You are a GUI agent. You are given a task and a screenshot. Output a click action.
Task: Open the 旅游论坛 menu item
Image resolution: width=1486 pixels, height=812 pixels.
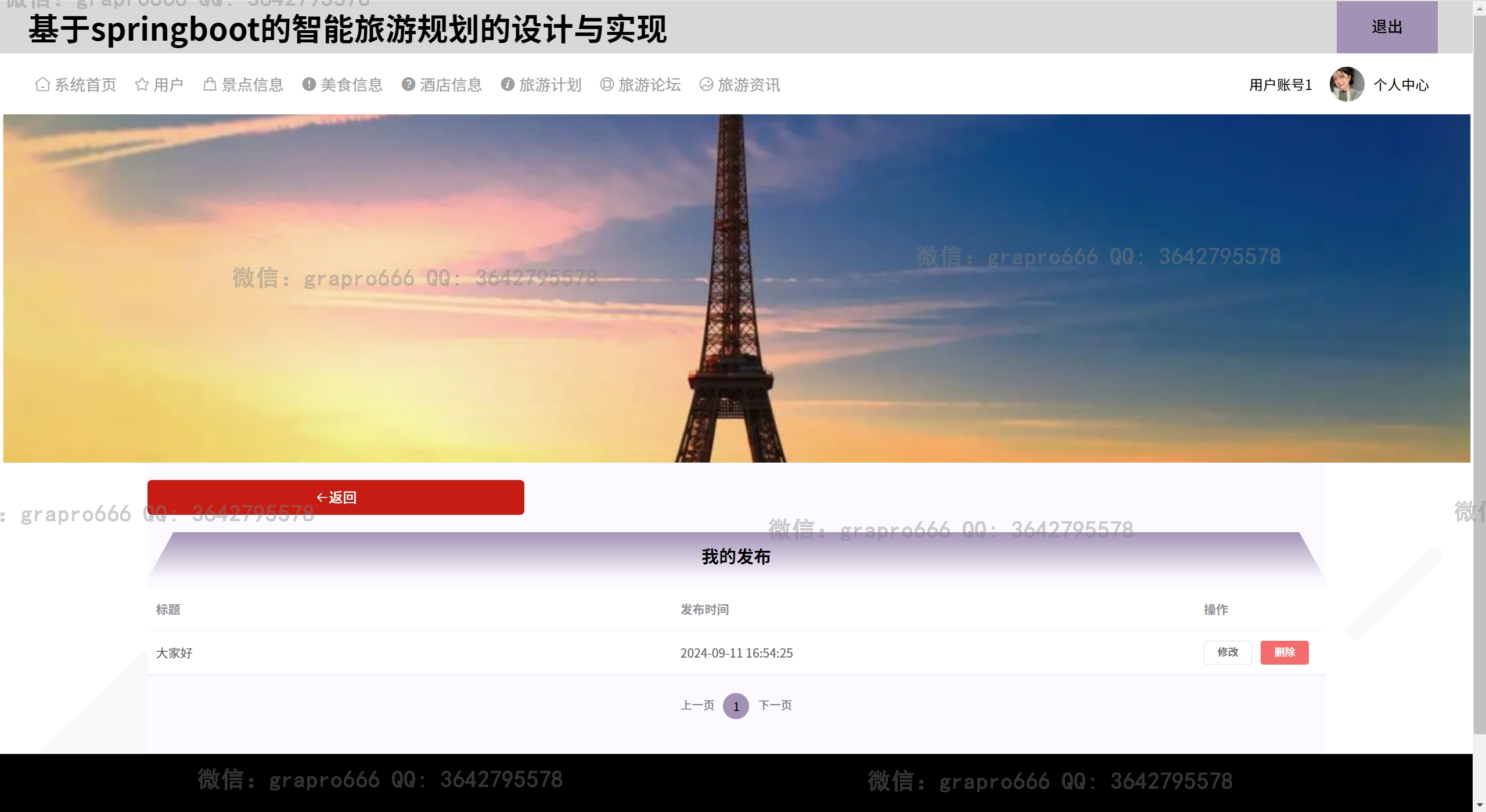coord(649,85)
